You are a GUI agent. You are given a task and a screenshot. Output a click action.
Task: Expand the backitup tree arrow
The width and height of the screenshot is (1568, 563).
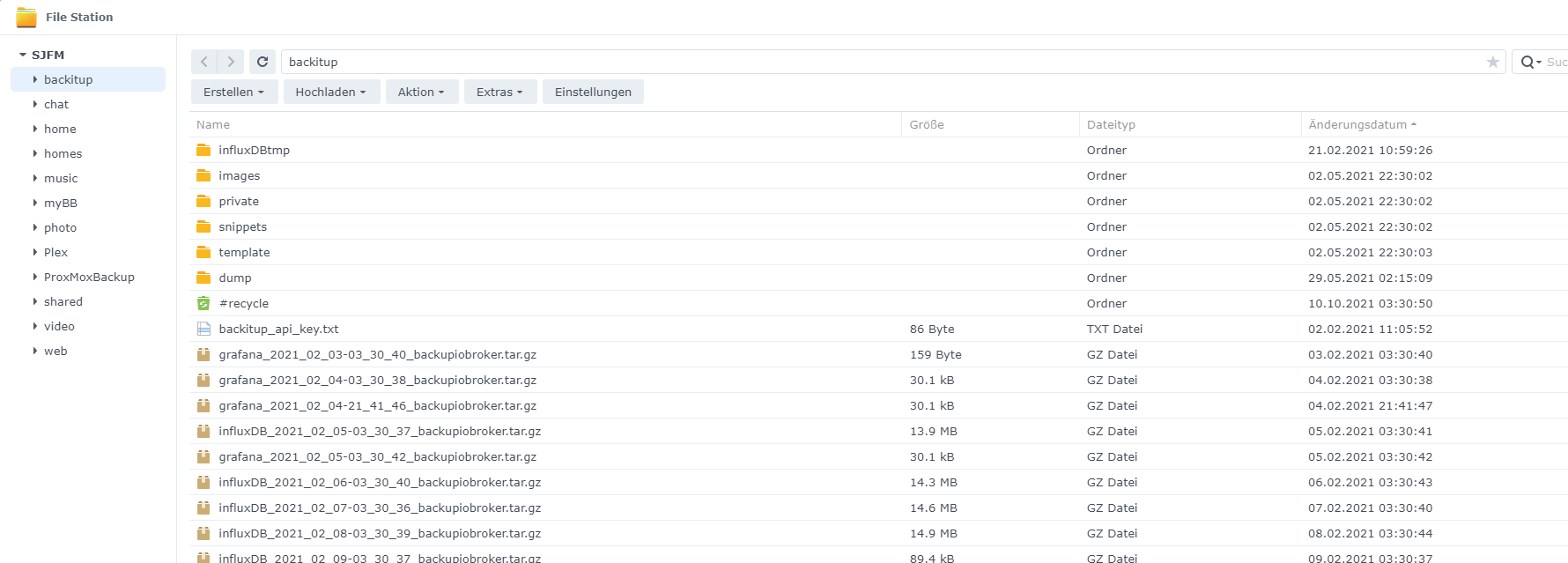point(35,79)
